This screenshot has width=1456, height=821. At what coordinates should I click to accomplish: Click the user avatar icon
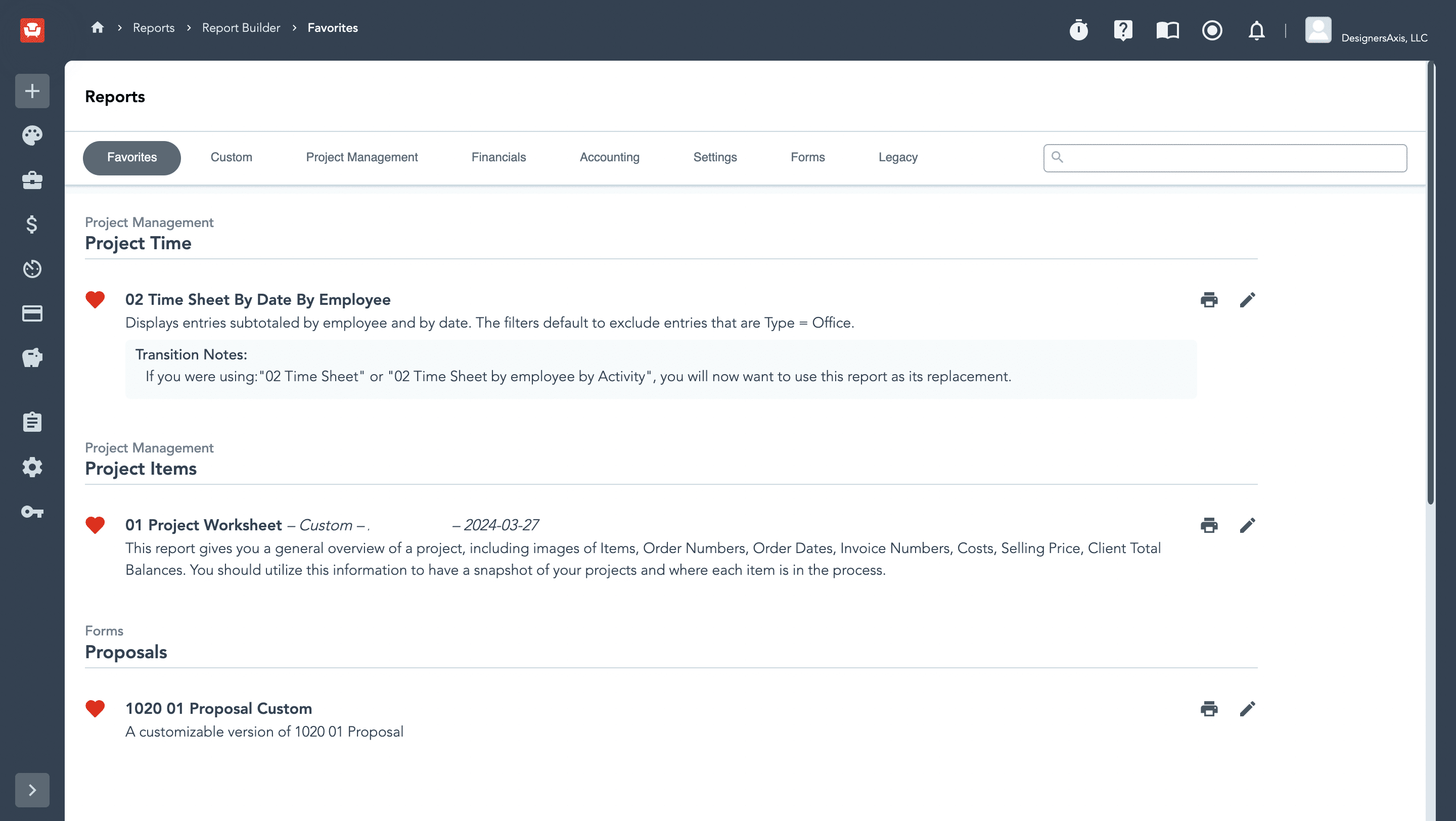tap(1318, 30)
